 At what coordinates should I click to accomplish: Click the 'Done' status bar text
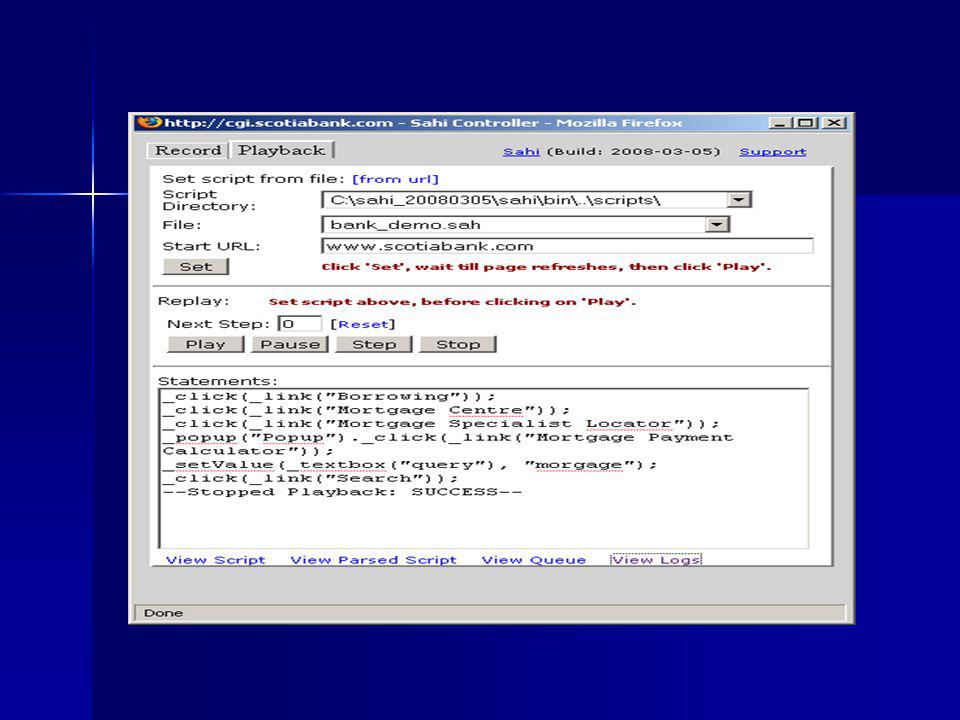(163, 613)
